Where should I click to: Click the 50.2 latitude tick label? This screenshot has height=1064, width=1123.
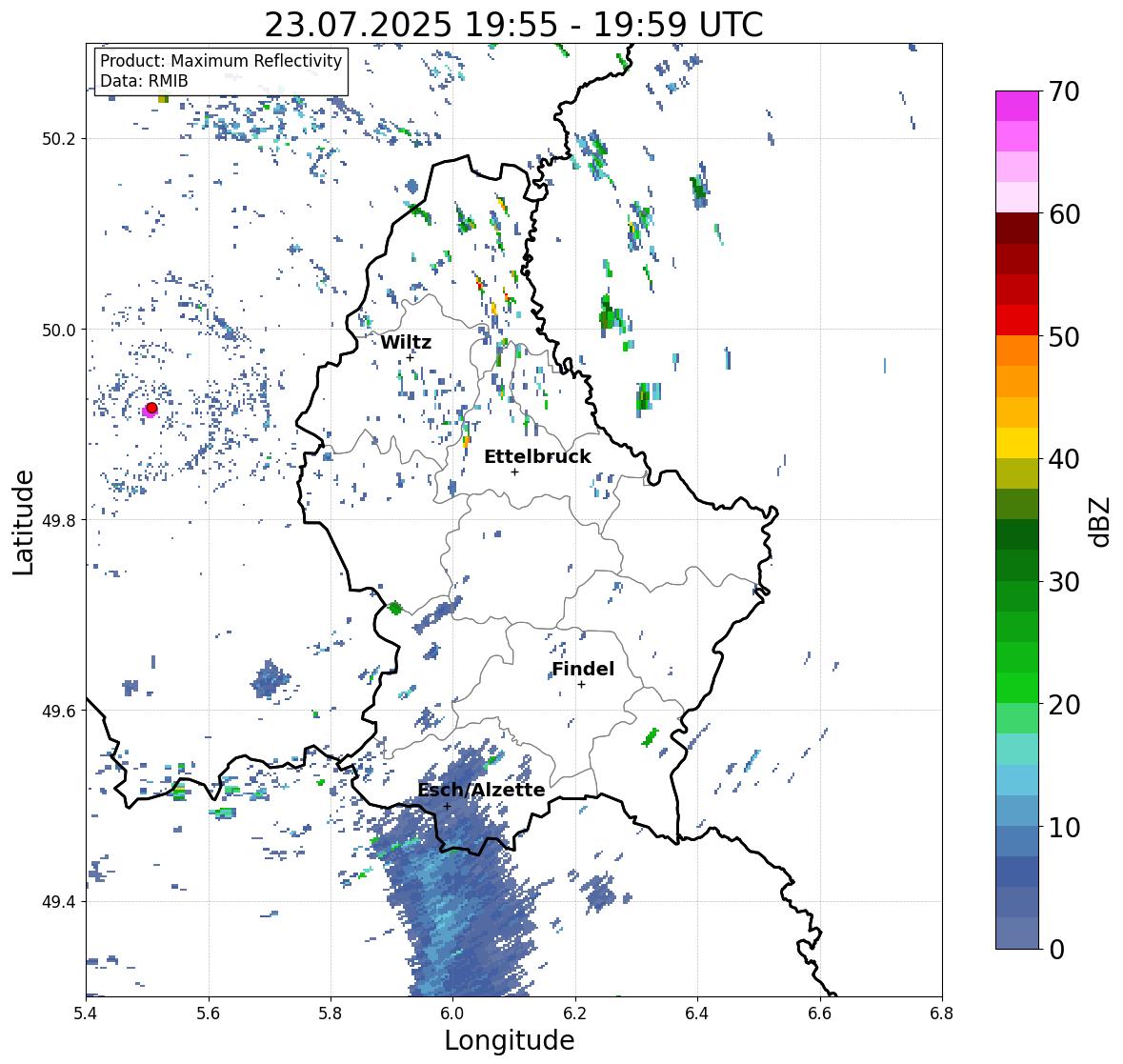[x=59, y=139]
